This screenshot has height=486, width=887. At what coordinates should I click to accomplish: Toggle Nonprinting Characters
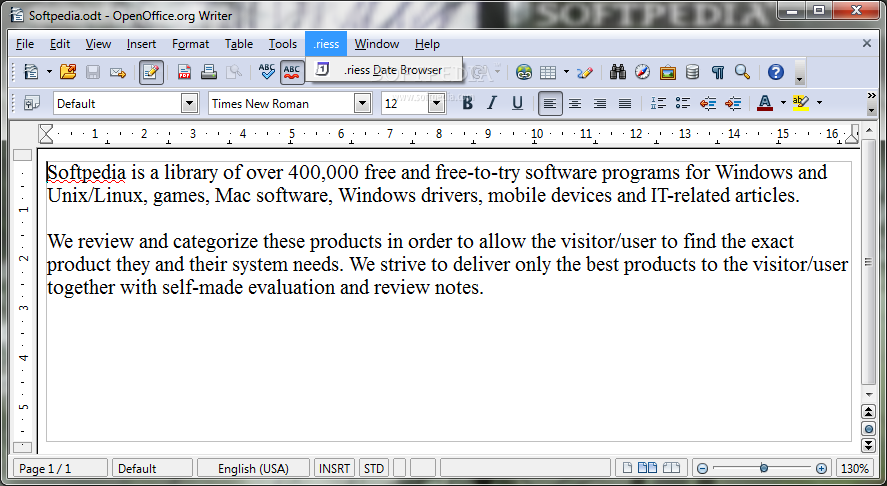coord(718,72)
